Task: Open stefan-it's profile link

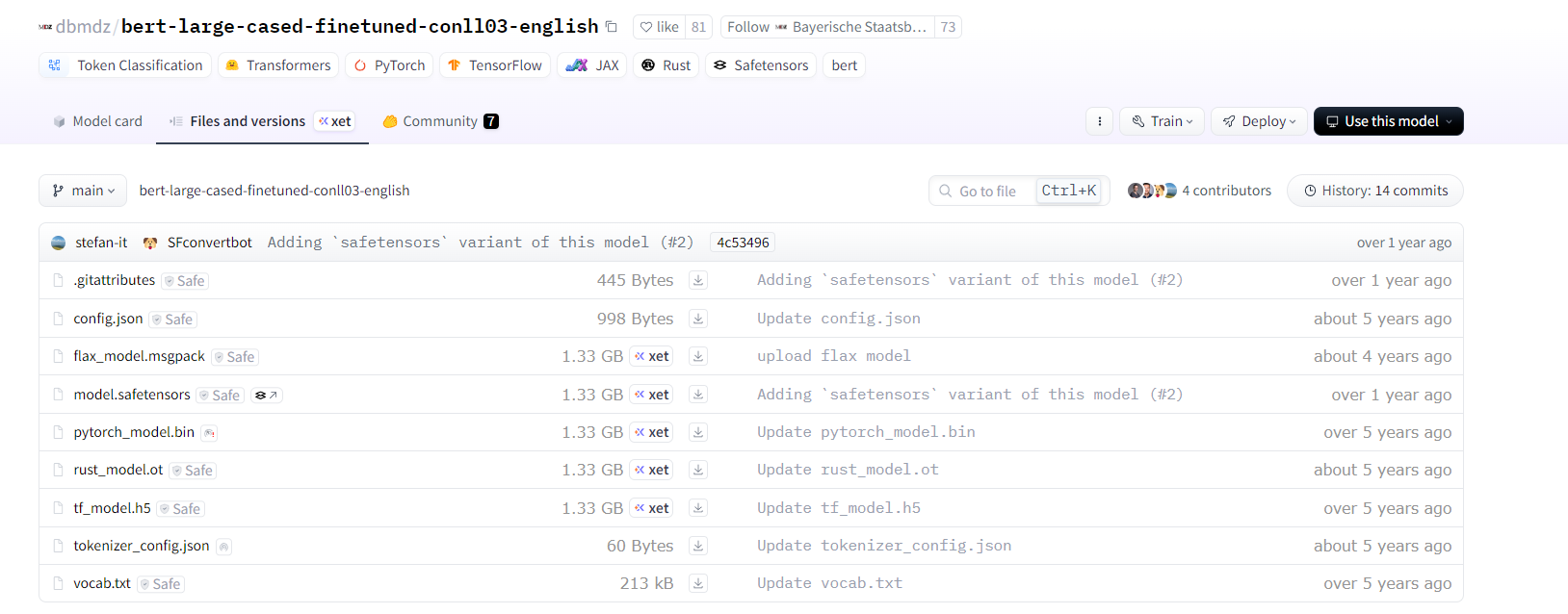Action: (x=101, y=243)
